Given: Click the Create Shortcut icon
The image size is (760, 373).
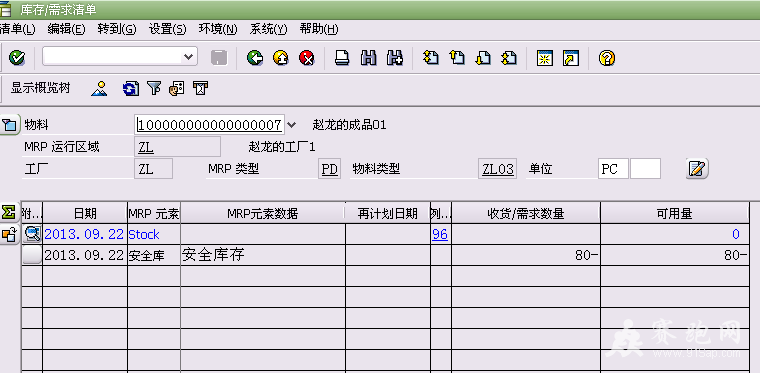Looking at the screenshot, I should 570,58.
